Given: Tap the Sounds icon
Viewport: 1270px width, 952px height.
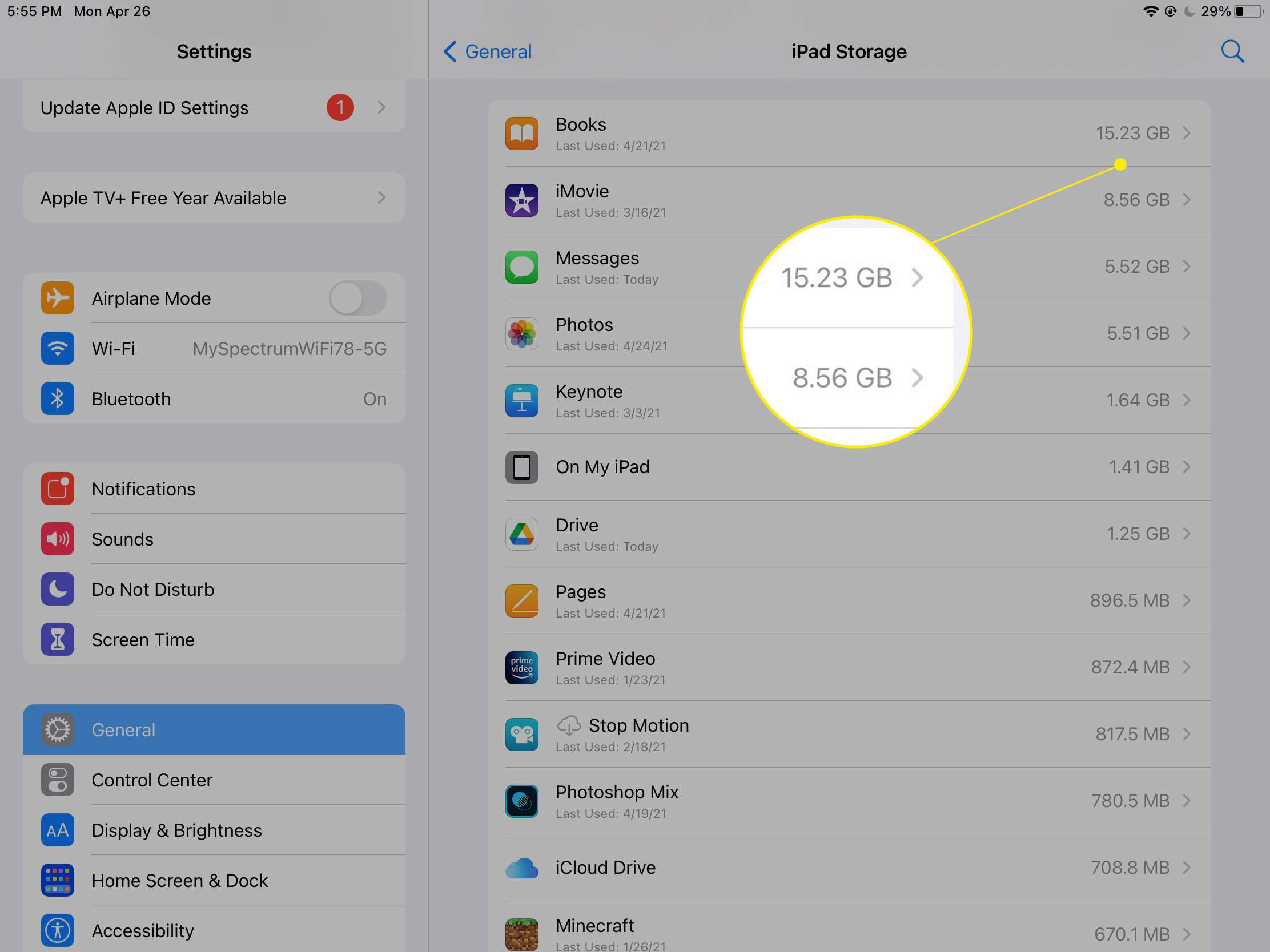Looking at the screenshot, I should [58, 539].
